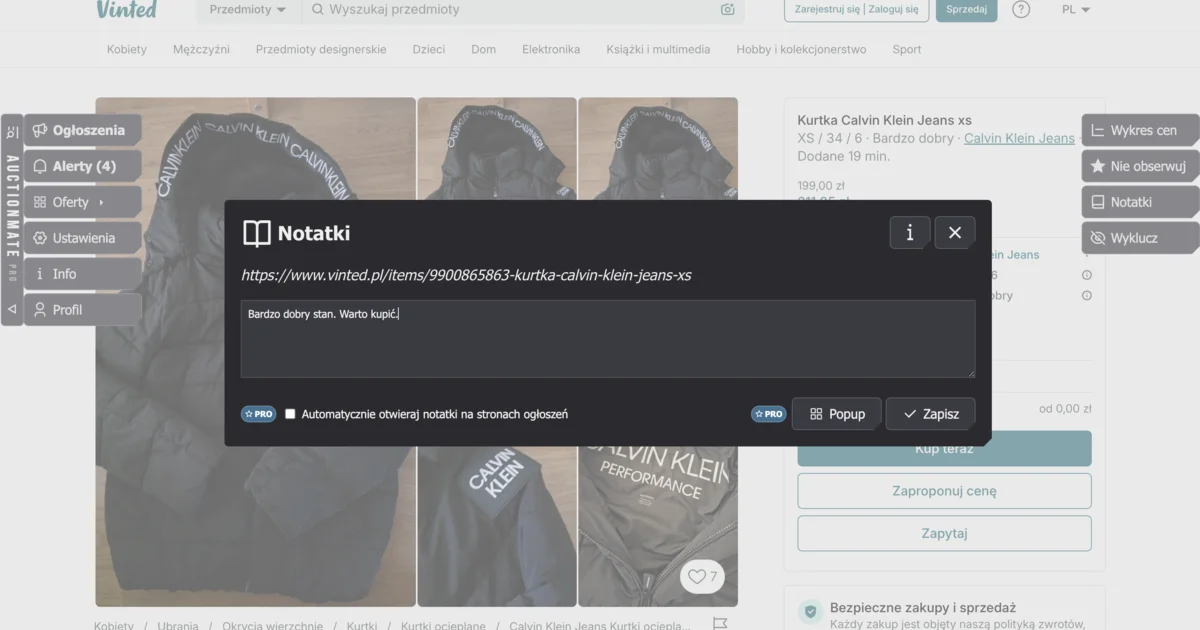
Task: Click the Kurtki breadcrumb link
Action: click(x=362, y=625)
